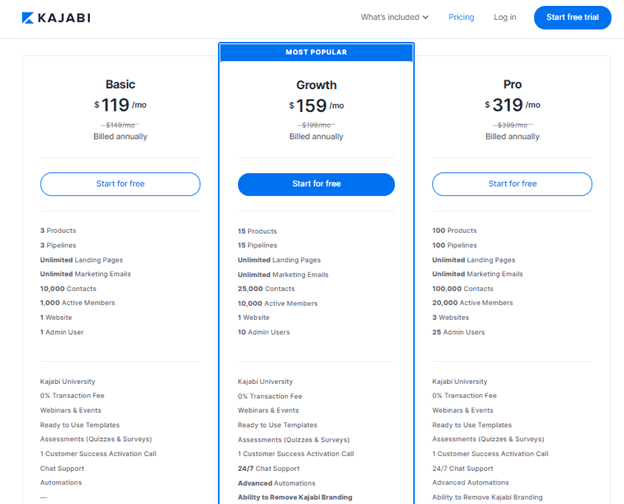
Task: Click '3 Products' in Basic plan
Action: coord(58,231)
